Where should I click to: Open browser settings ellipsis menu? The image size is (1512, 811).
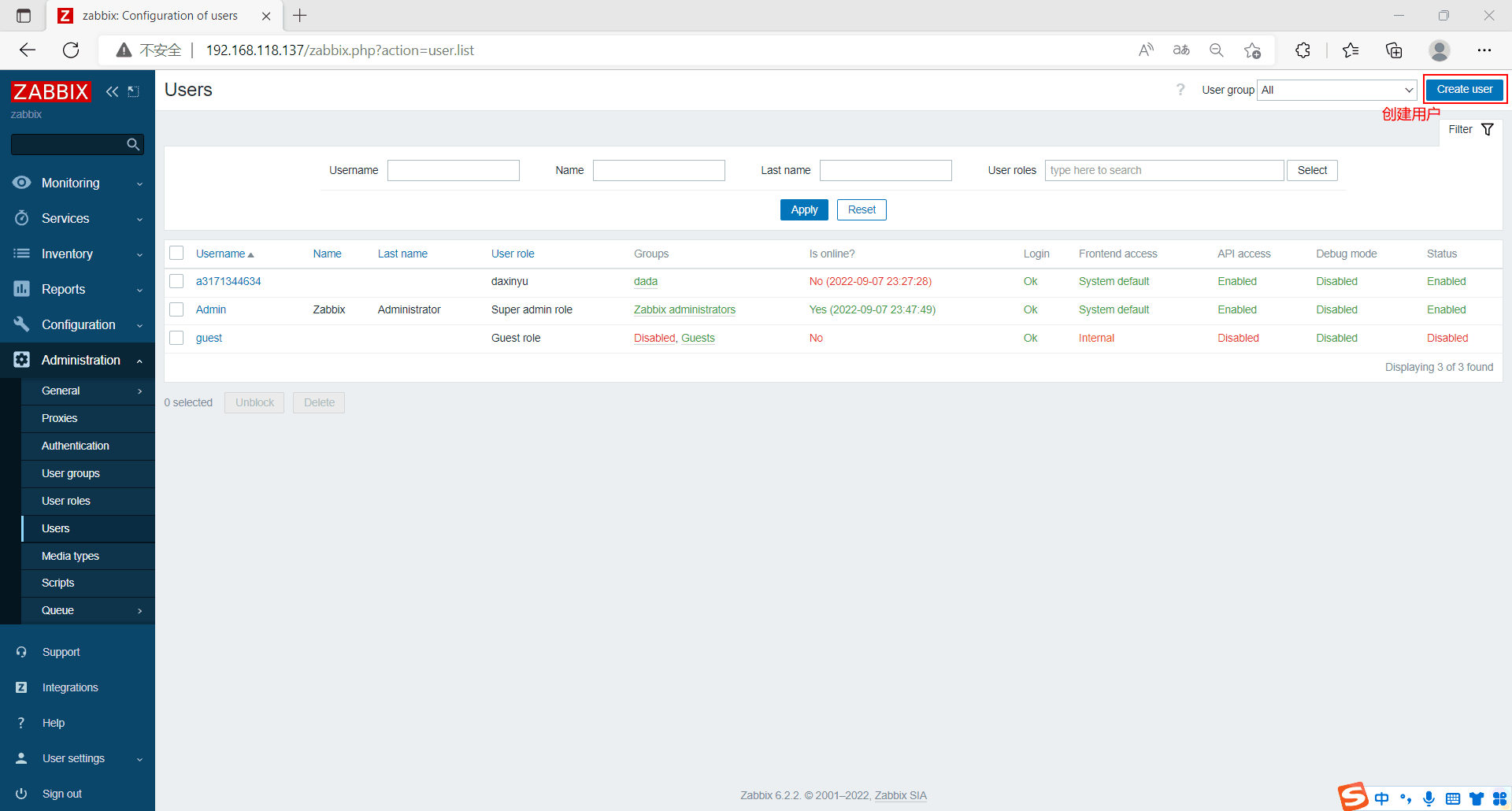click(x=1484, y=50)
